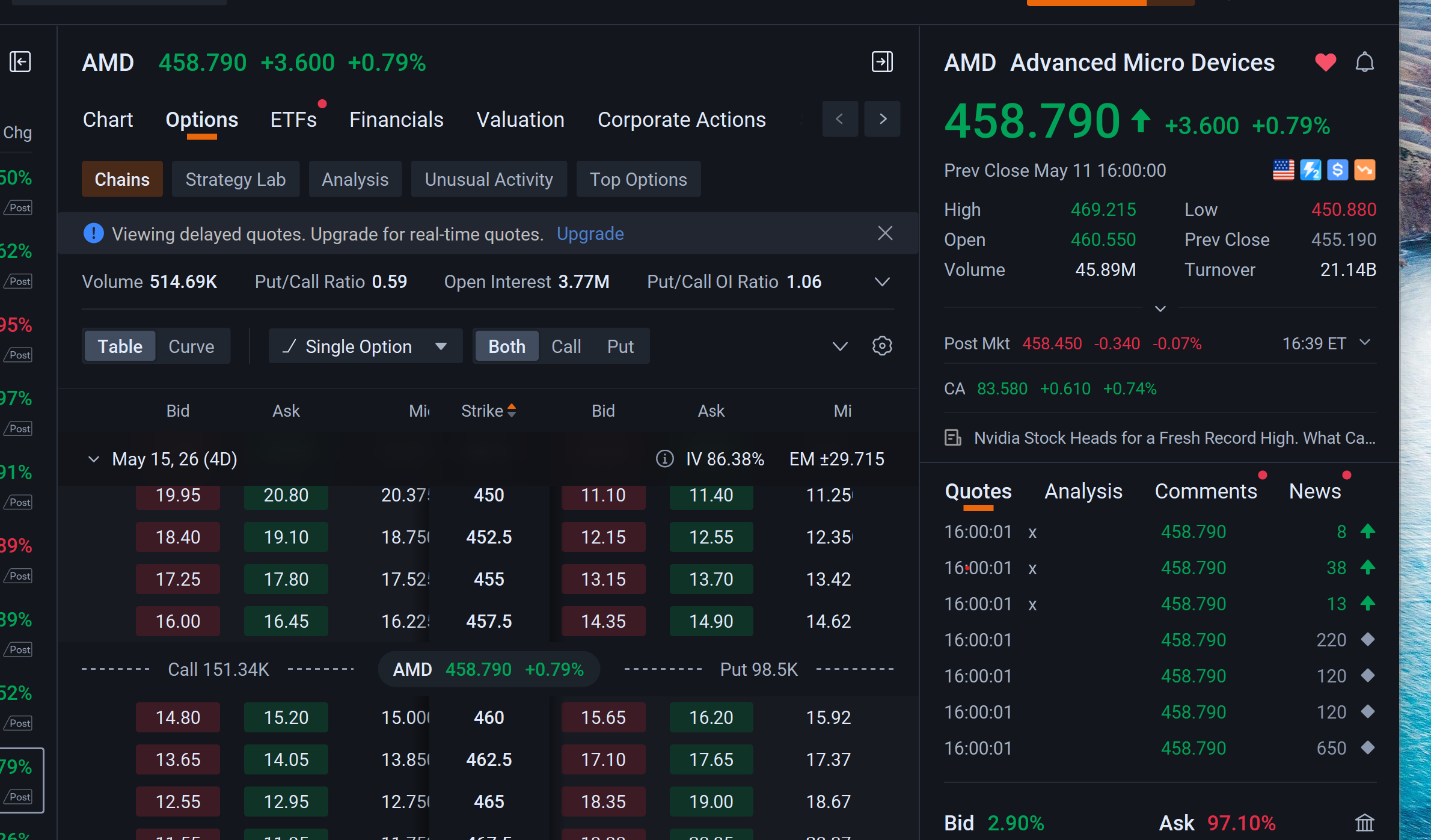Collapse the left watchlist panel icon
Screen dimensions: 1431x840
(20, 61)
